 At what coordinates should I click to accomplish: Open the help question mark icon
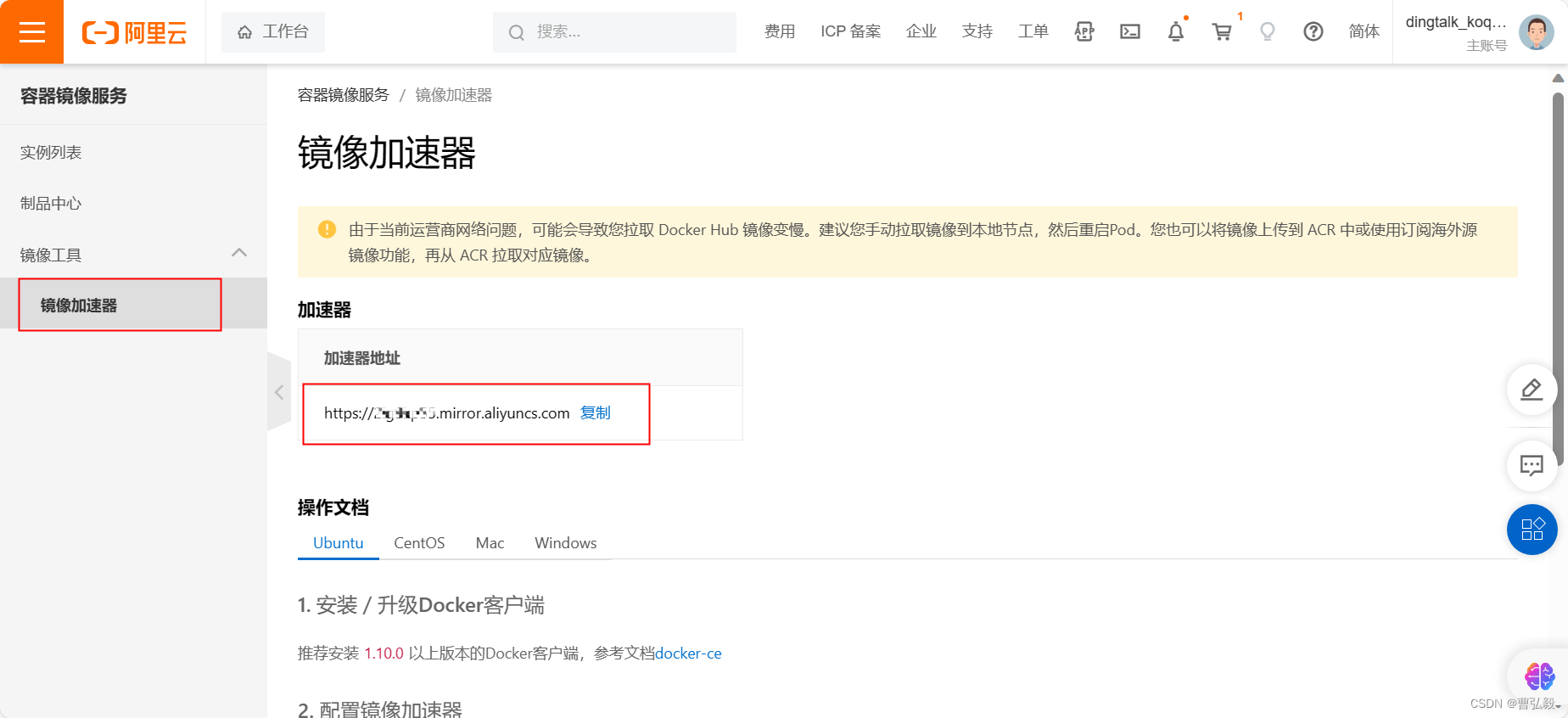point(1313,31)
